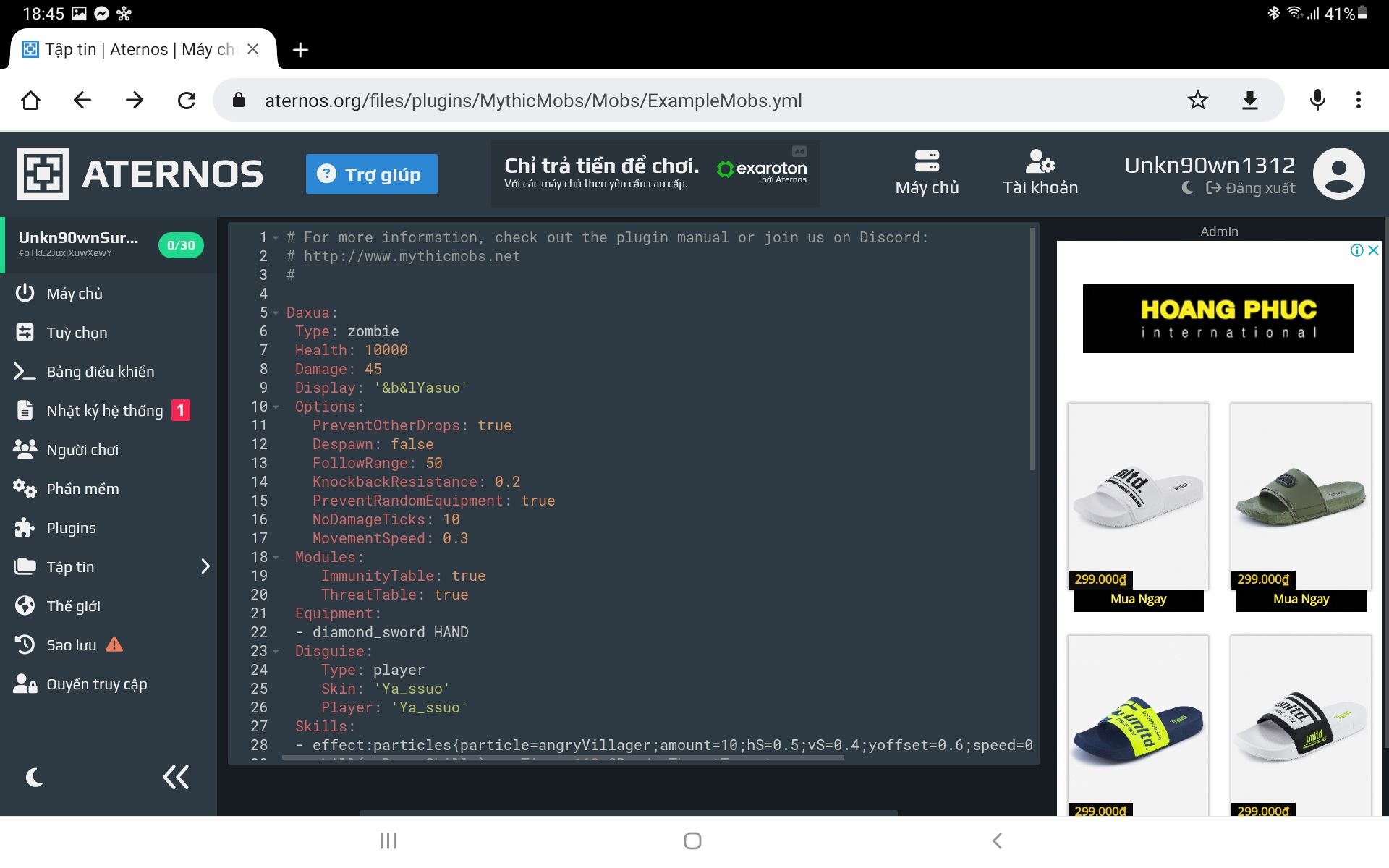Bookmark page with the star icon
The height and width of the screenshot is (868, 1389).
(1197, 101)
